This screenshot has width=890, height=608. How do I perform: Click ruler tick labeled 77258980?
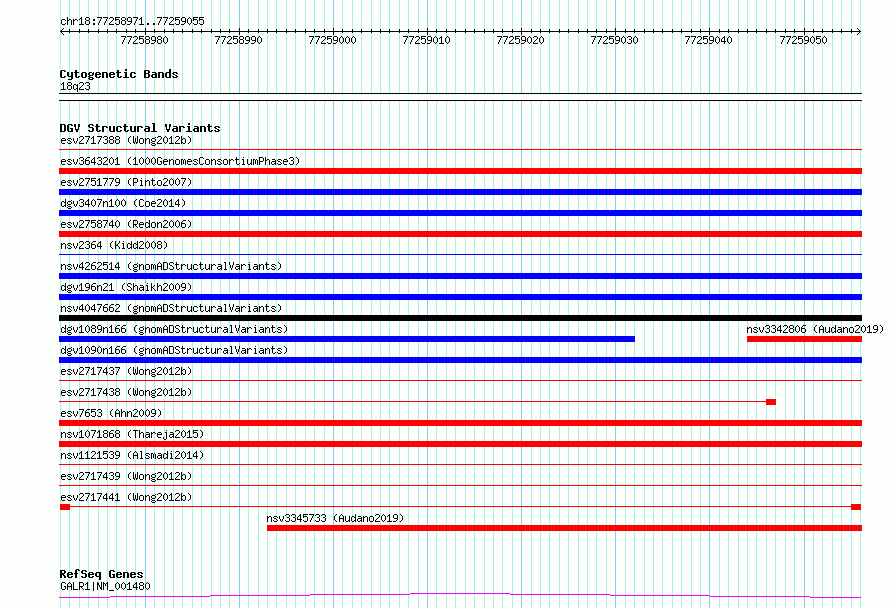(144, 40)
